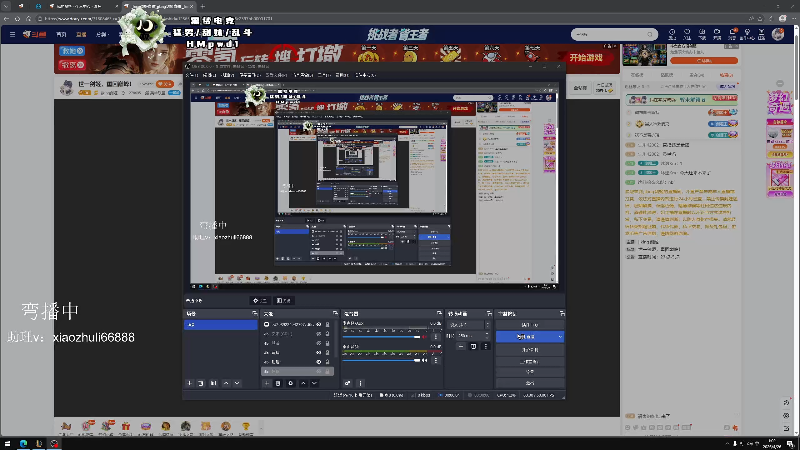This screenshot has width=800, height=450.
Task: Move source down in OBS Sources toolbar
Action: (314, 383)
